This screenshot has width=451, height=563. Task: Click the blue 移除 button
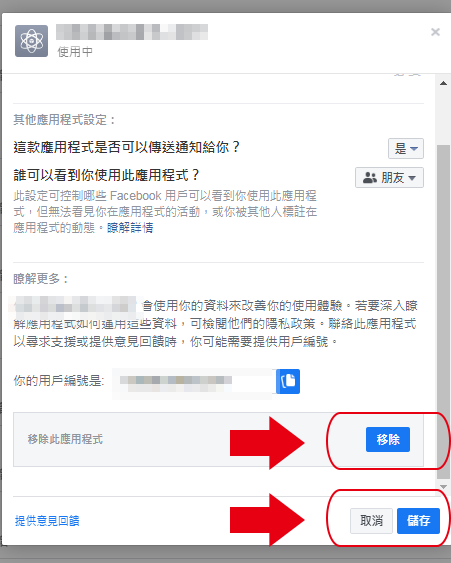[388, 439]
